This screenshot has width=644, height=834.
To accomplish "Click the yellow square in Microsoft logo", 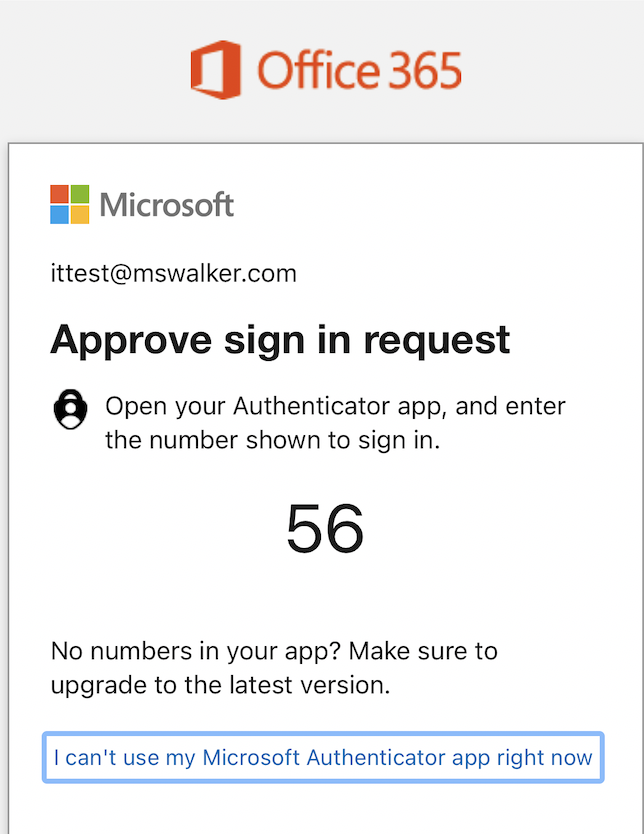I will pyautogui.click(x=79, y=214).
